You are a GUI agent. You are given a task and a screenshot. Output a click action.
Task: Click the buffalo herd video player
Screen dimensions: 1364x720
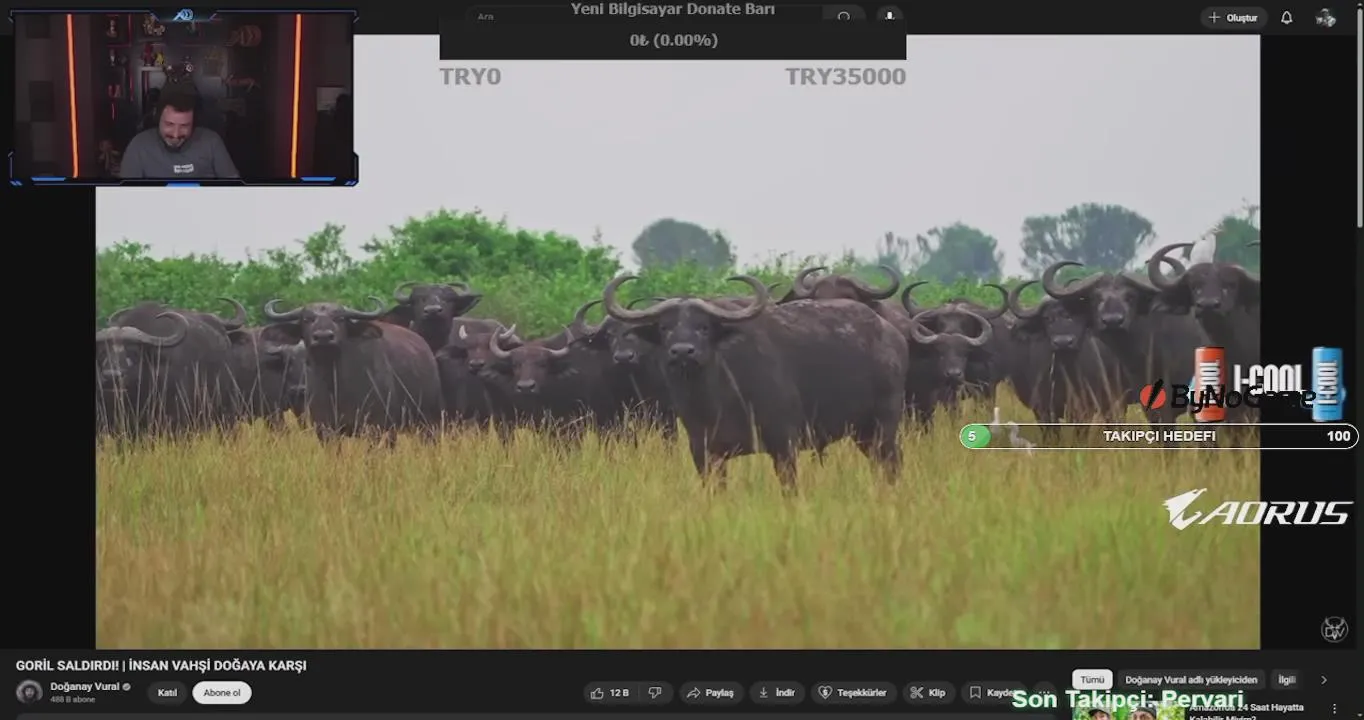coord(678,342)
